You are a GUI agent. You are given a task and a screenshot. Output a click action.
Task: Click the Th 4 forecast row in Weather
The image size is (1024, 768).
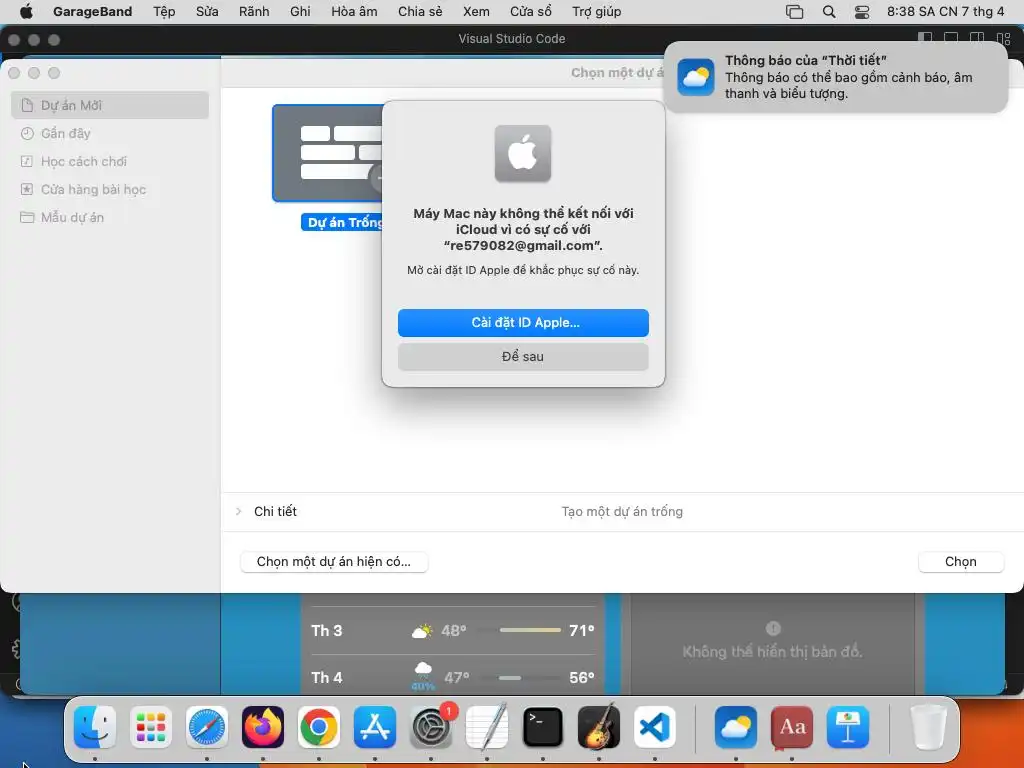coord(453,677)
